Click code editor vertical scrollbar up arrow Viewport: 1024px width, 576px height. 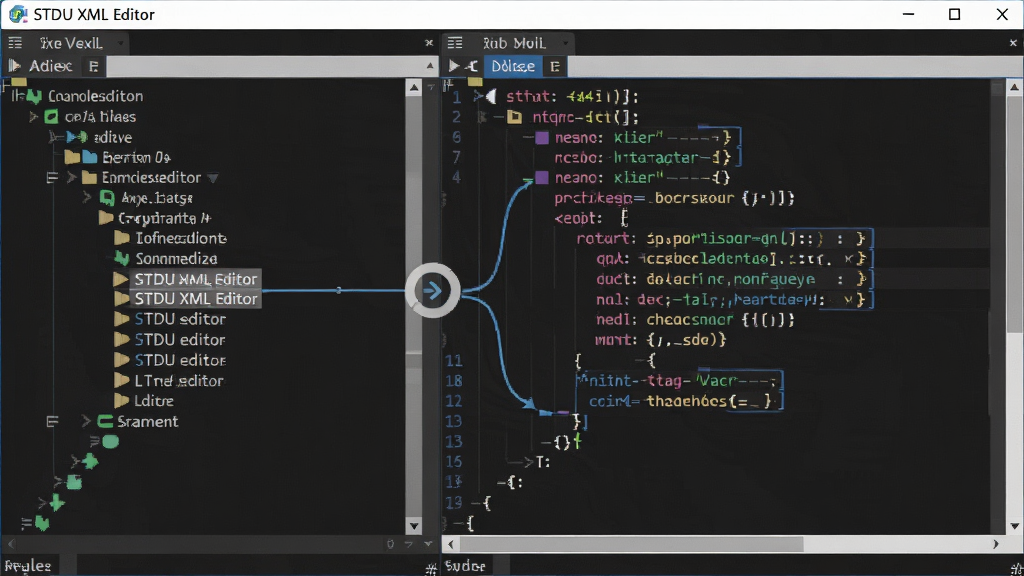1014,87
